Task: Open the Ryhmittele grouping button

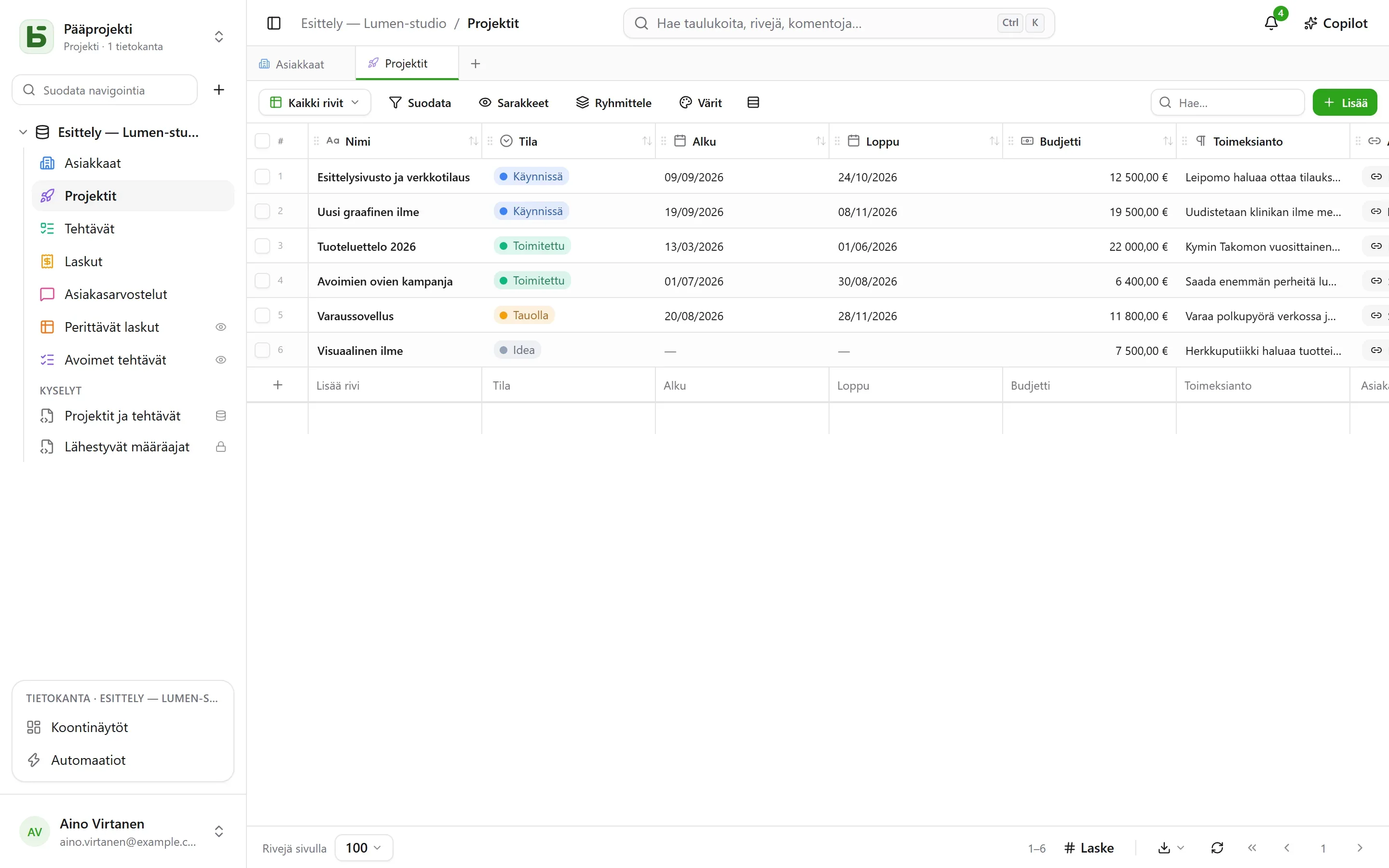Action: 613,102
